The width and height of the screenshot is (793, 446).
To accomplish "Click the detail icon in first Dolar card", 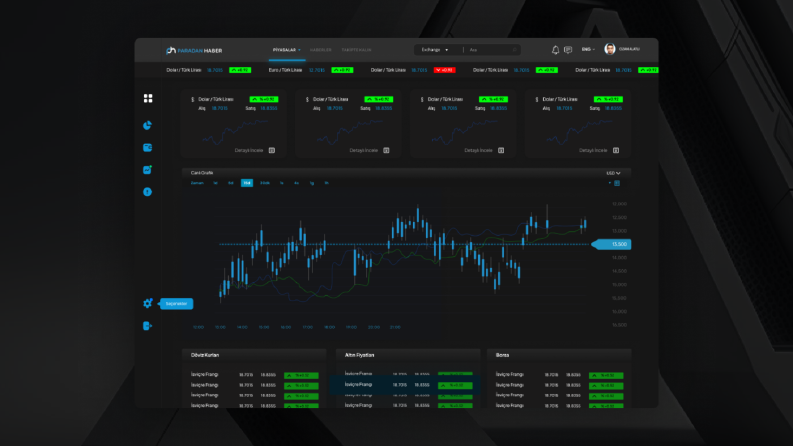I will pos(272,150).
